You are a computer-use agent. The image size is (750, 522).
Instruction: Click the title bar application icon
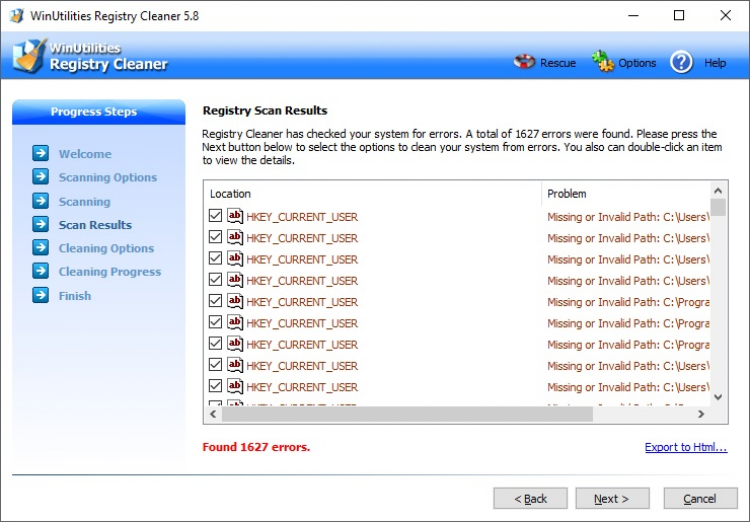[x=17, y=16]
